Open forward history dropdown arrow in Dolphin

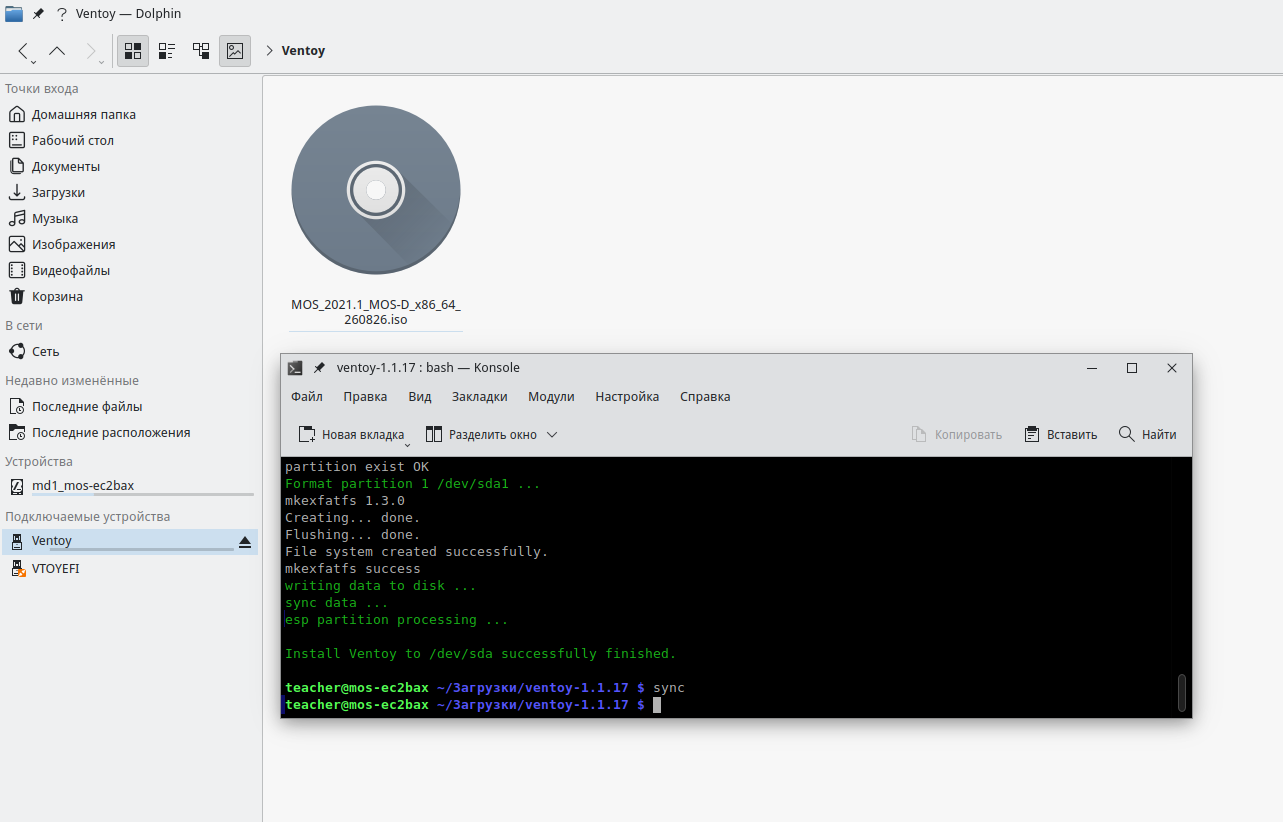[x=101, y=61]
